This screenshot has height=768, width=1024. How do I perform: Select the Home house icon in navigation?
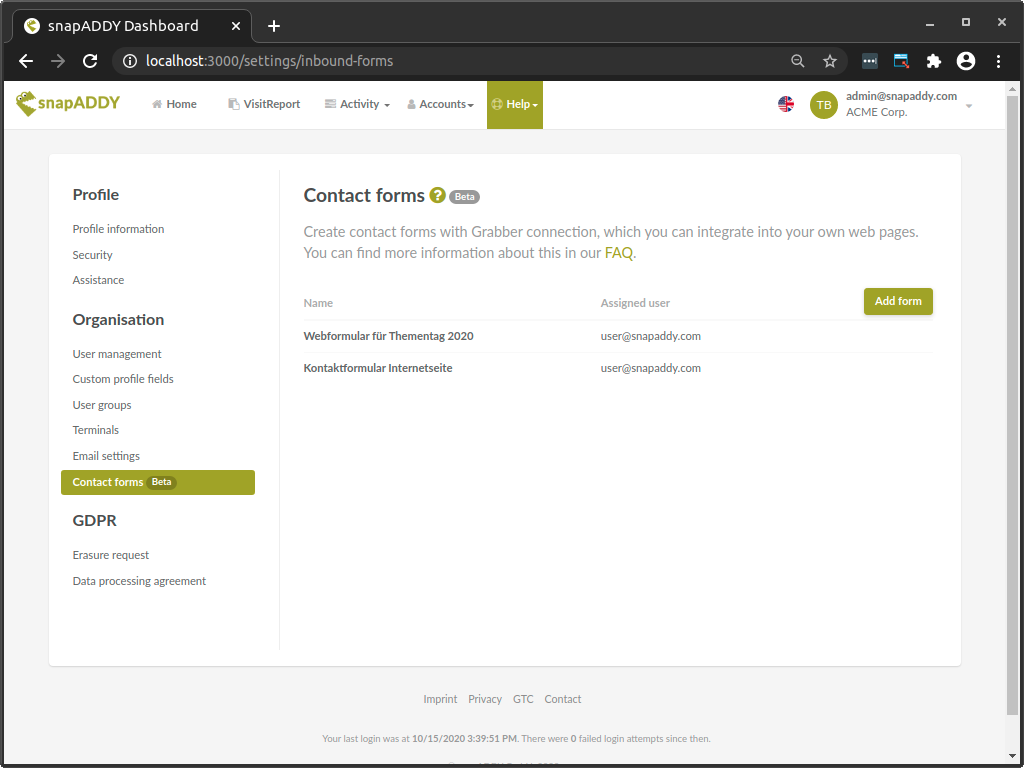click(155, 103)
